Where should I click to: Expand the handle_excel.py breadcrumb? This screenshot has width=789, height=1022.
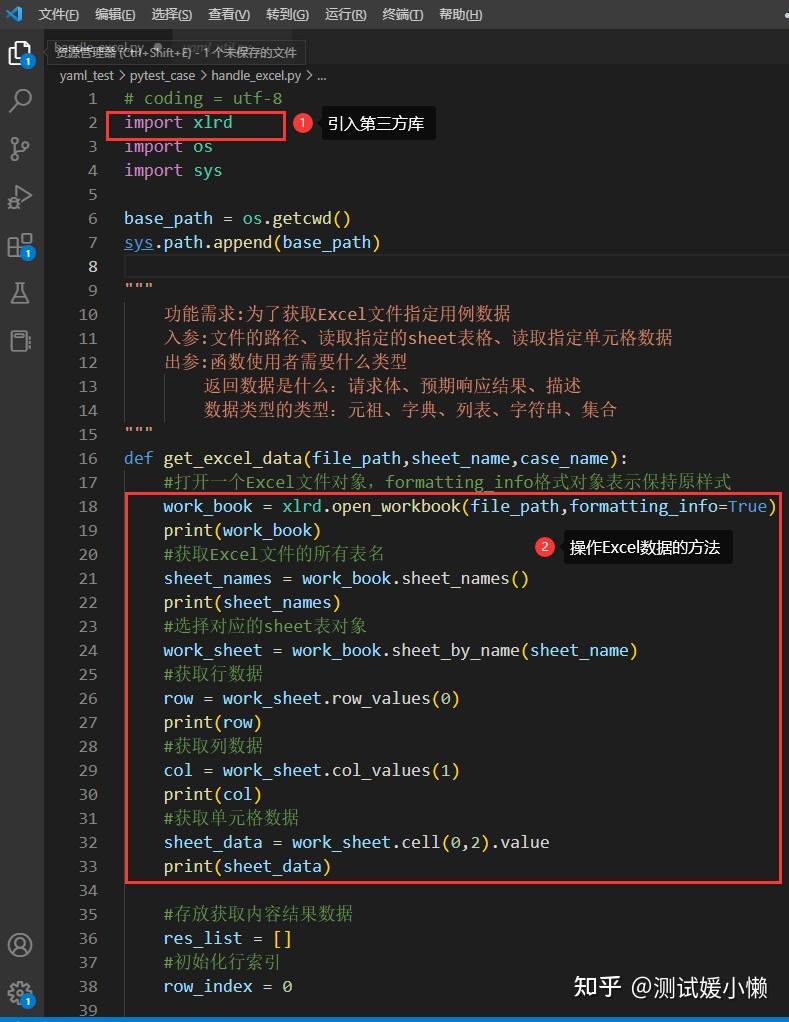(256, 76)
